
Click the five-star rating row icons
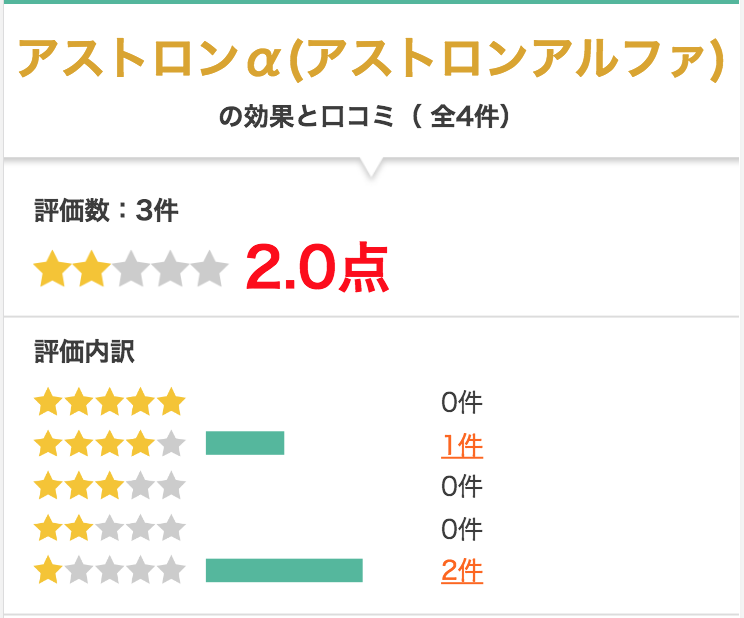[110, 402]
